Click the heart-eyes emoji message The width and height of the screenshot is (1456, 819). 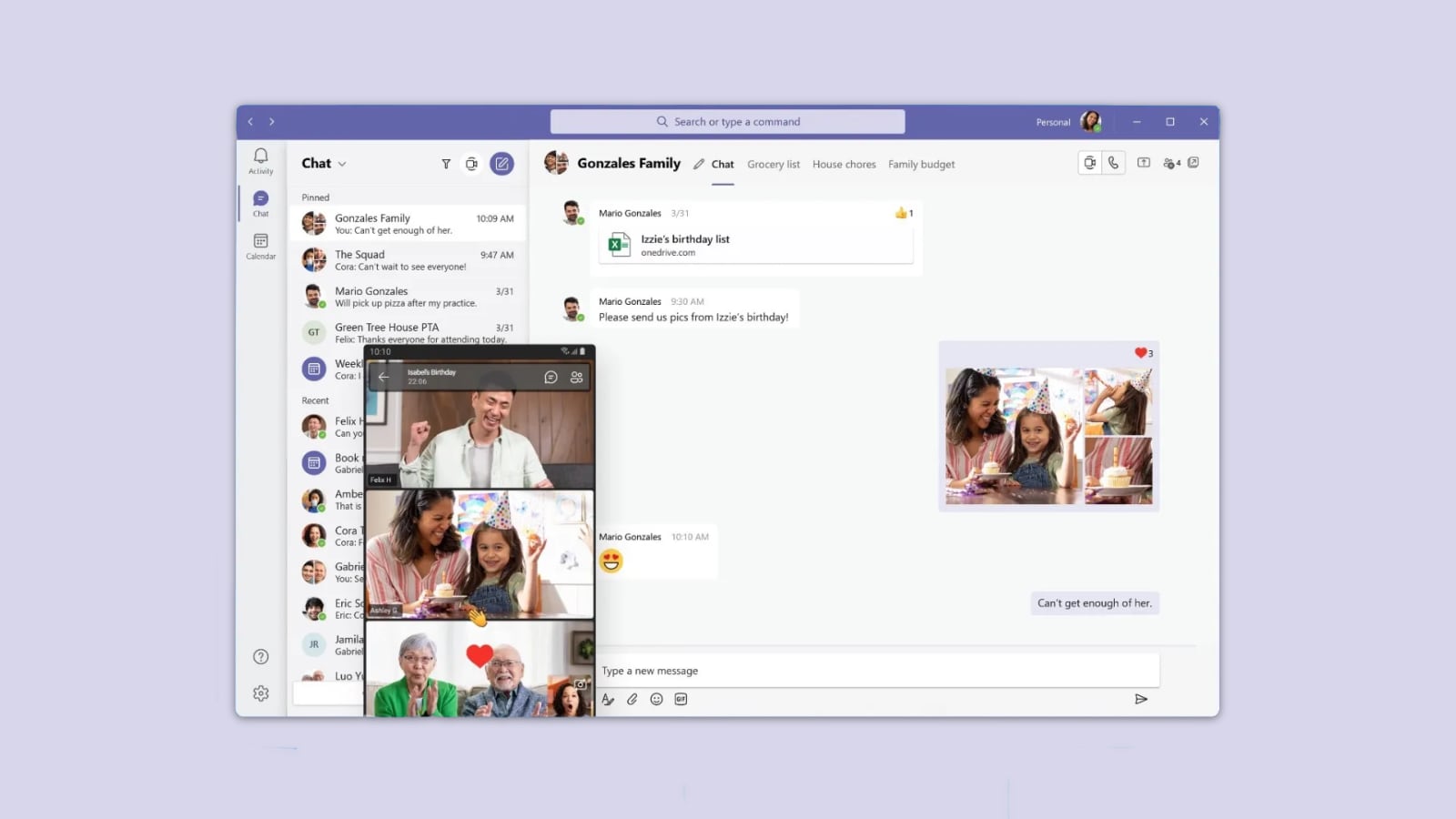pyautogui.click(x=611, y=561)
